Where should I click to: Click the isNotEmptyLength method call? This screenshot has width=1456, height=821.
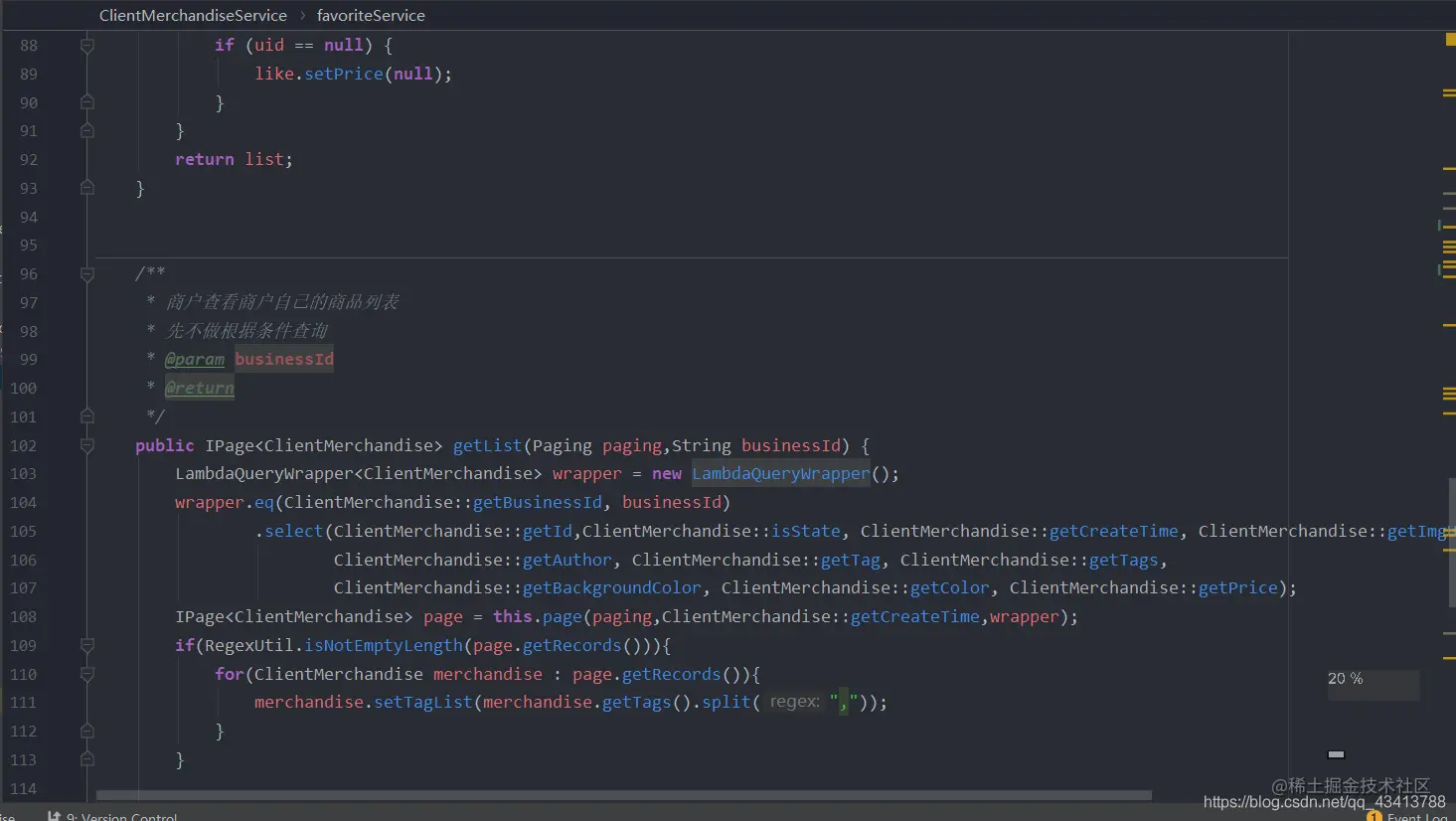(x=384, y=645)
